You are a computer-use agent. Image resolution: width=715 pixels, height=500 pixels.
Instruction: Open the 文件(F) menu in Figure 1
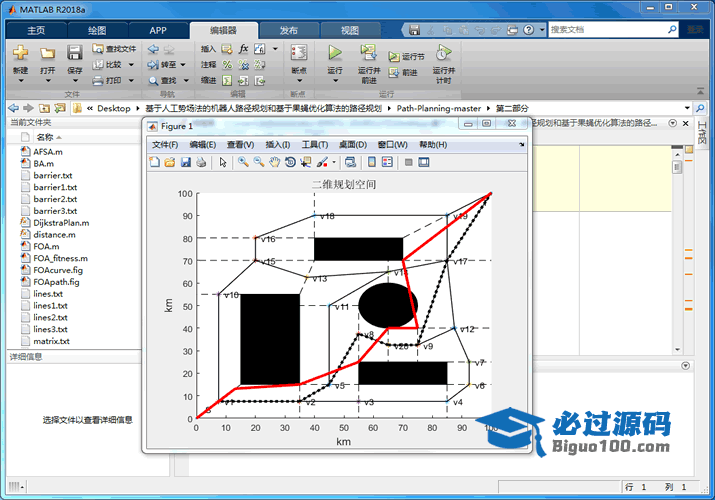pyautogui.click(x=165, y=144)
